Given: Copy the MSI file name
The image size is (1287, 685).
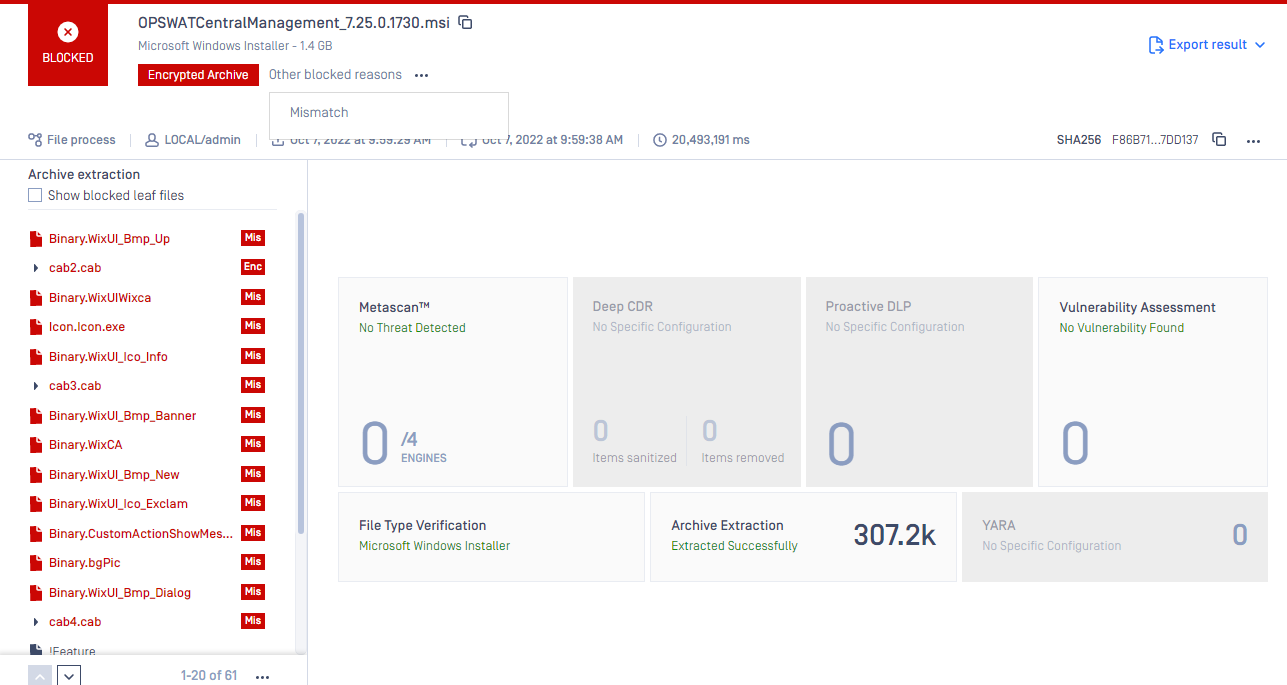Looking at the screenshot, I should point(465,23).
